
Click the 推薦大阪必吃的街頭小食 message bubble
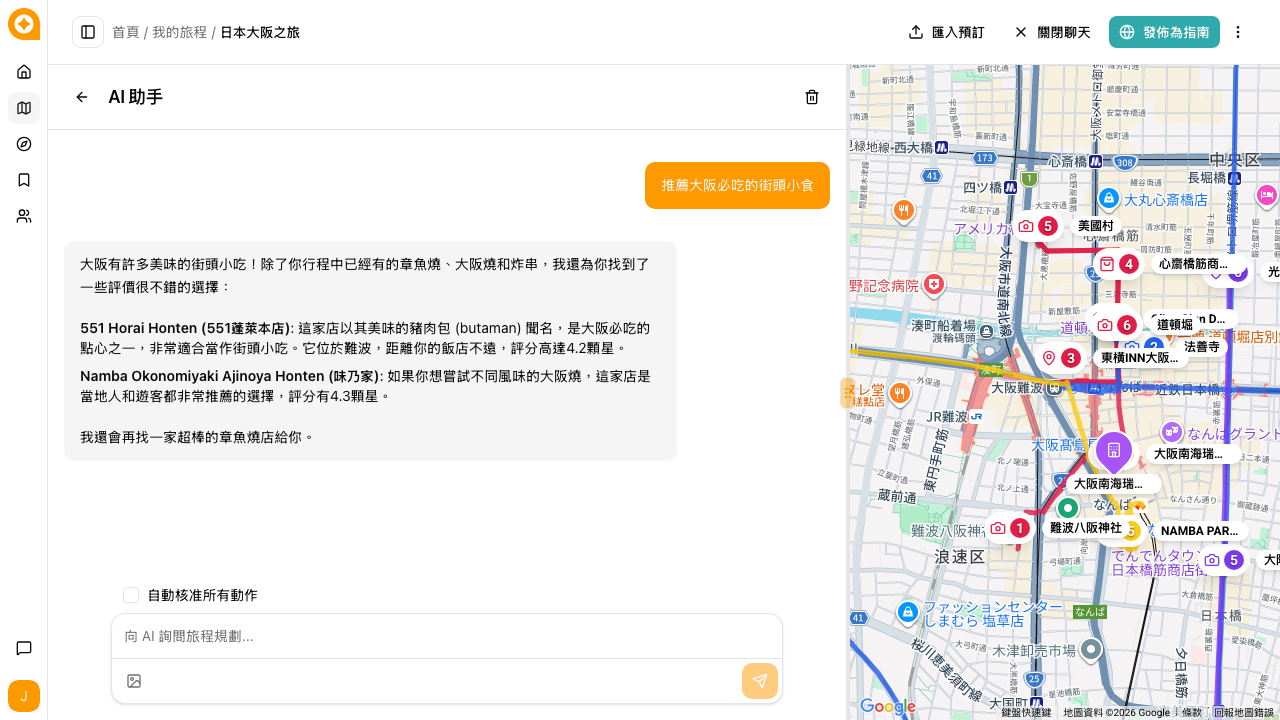pos(738,185)
